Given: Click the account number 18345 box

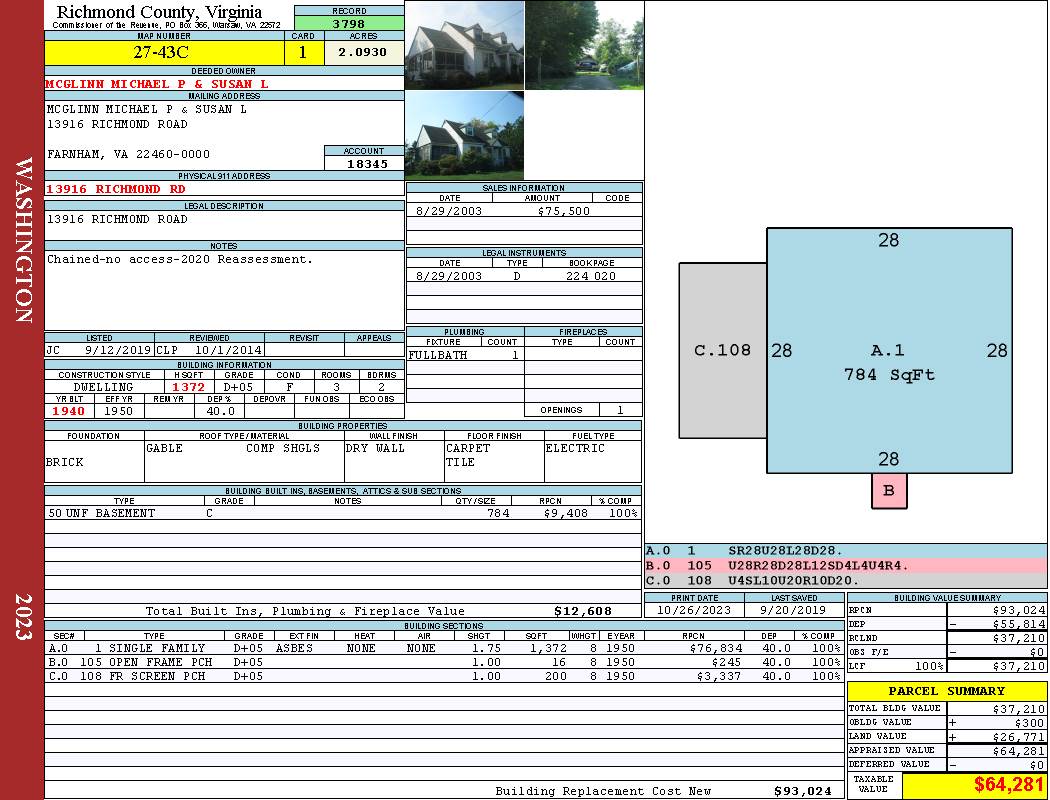Looking at the screenshot, I should tap(364, 163).
